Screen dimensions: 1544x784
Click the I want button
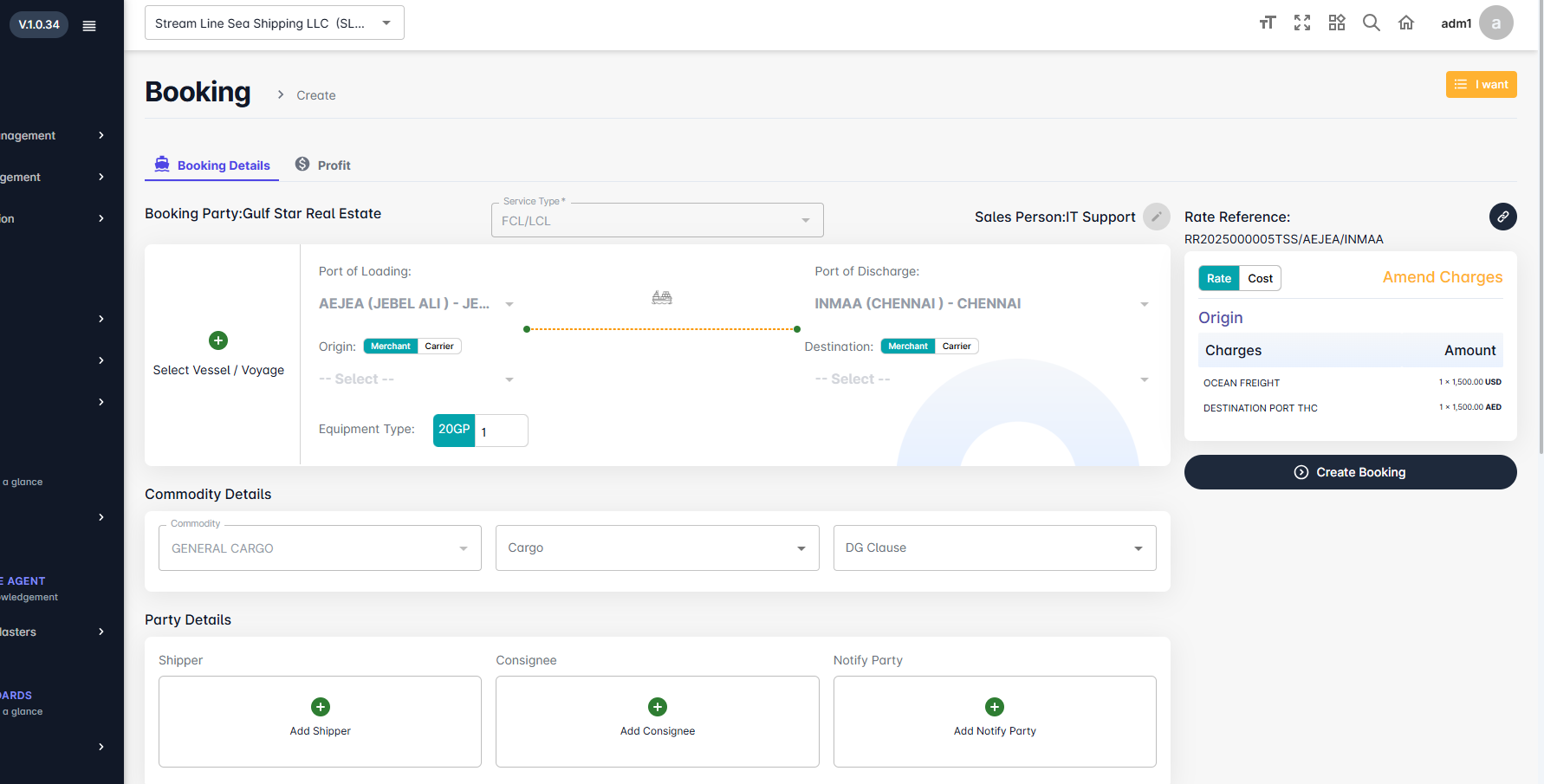(1482, 84)
